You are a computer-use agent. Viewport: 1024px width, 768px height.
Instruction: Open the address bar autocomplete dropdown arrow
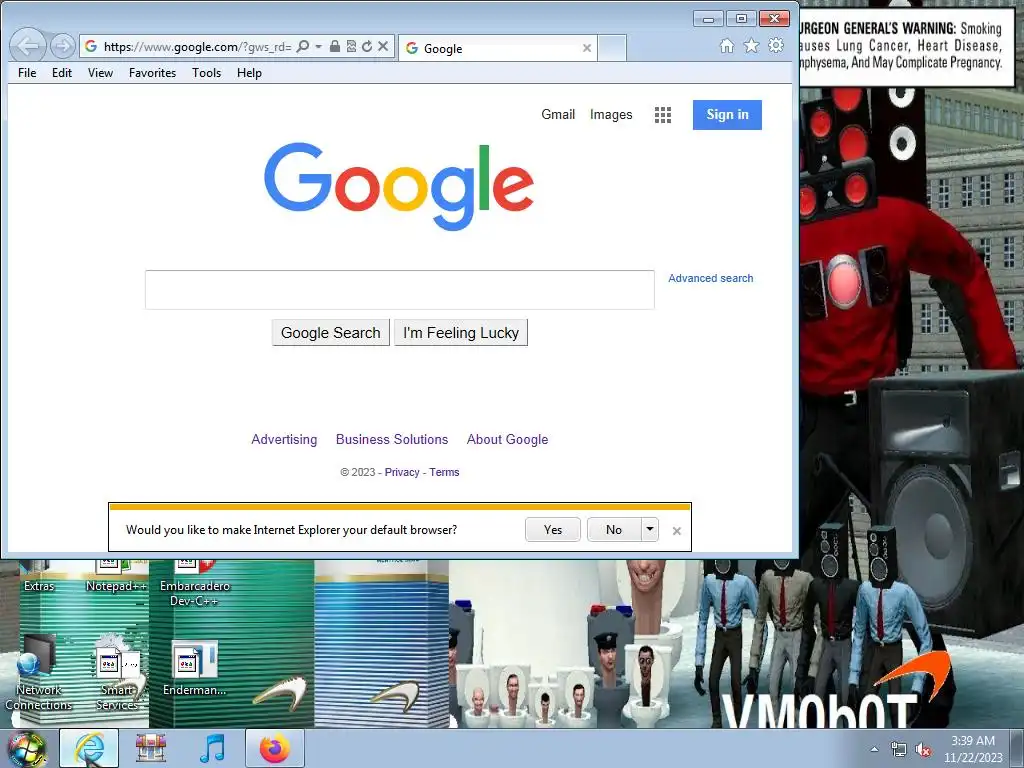(319, 46)
